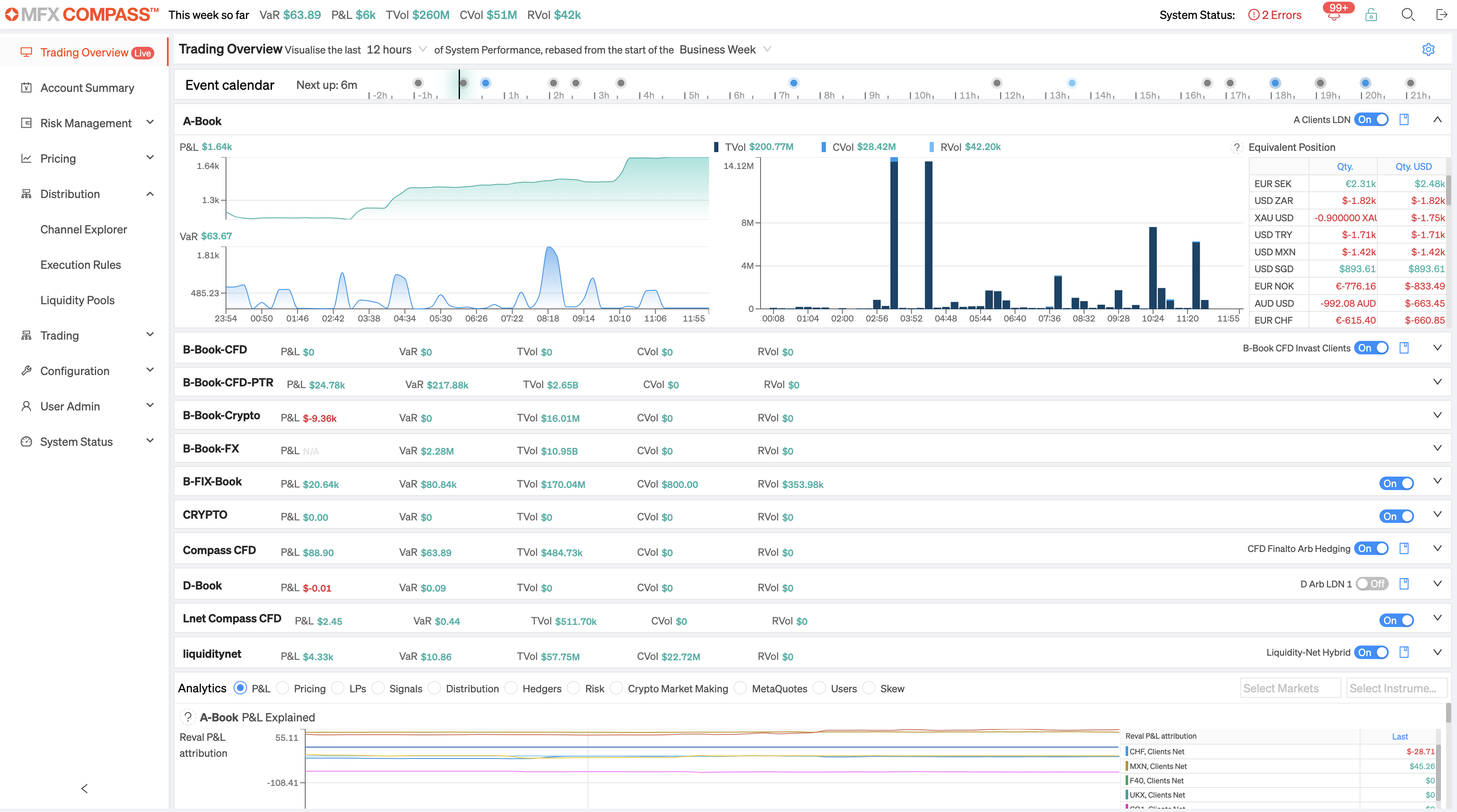Toggle Liquidity-Net Hybrid switch
The image size is (1457, 812).
(x=1371, y=653)
